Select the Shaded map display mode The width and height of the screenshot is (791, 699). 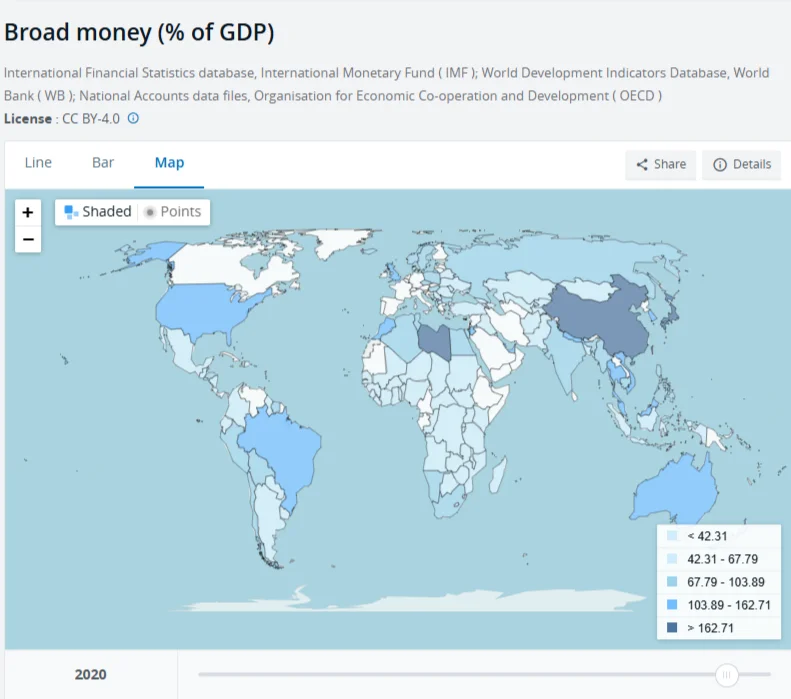pos(98,212)
